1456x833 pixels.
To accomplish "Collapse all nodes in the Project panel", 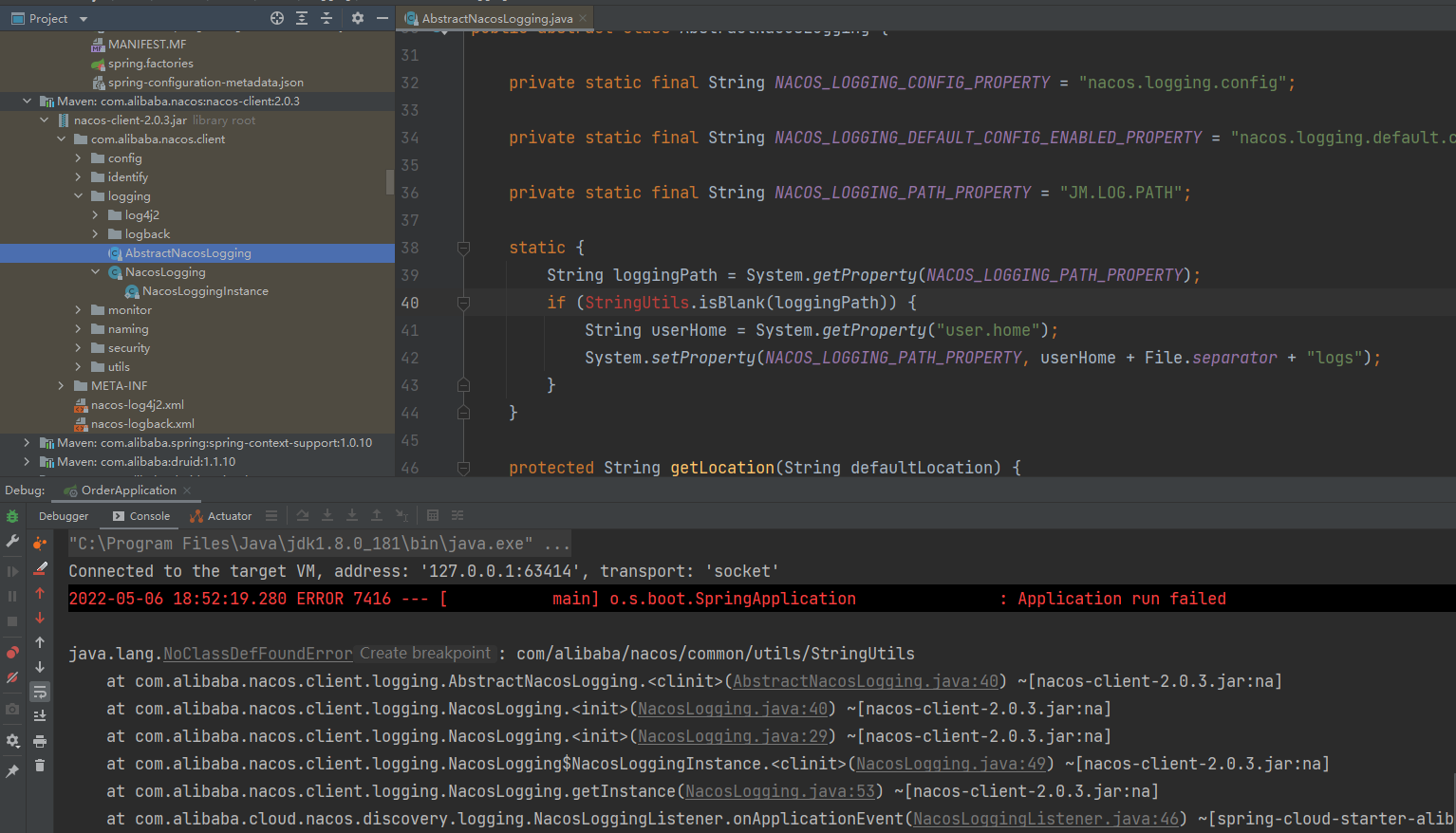I will point(327,17).
